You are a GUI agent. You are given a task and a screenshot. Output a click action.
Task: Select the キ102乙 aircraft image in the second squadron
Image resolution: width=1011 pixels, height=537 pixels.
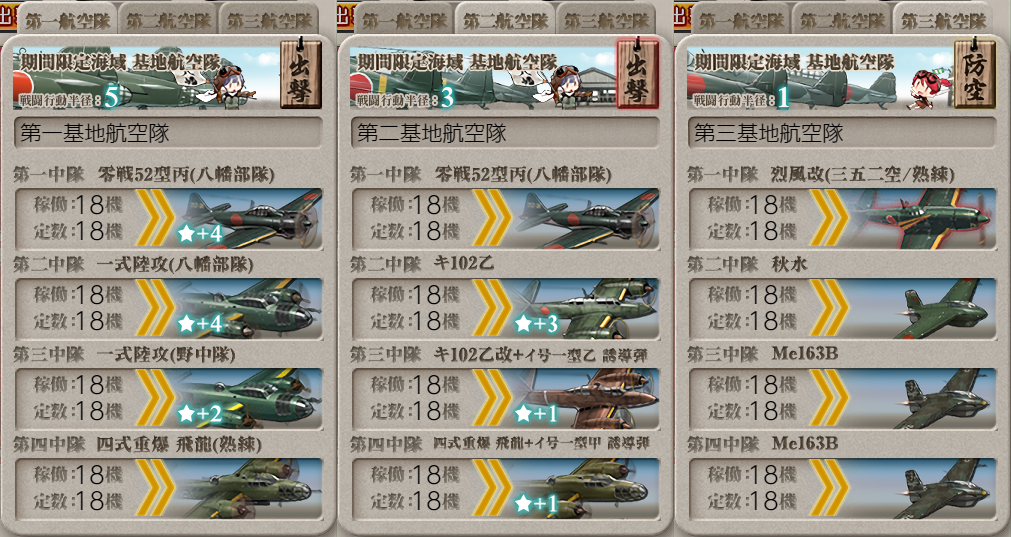[585, 308]
